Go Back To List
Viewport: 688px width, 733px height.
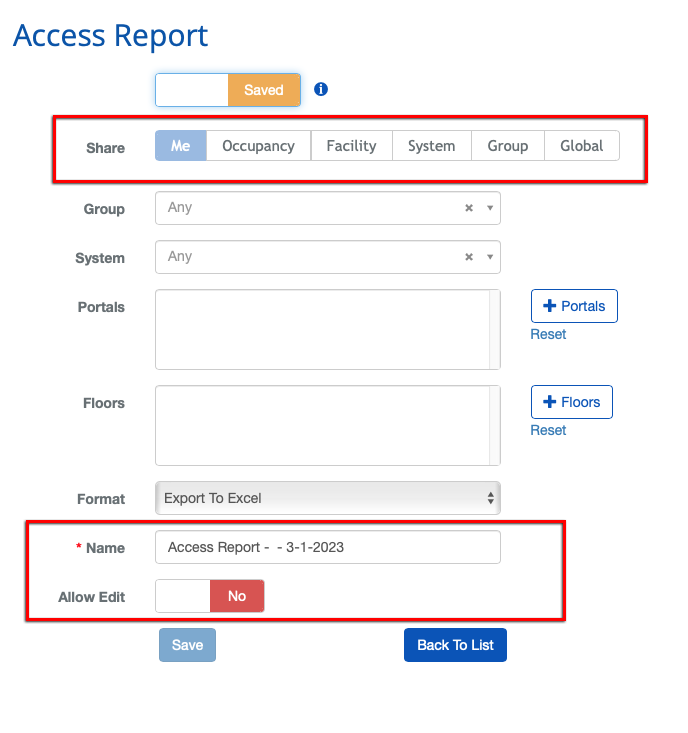point(455,645)
